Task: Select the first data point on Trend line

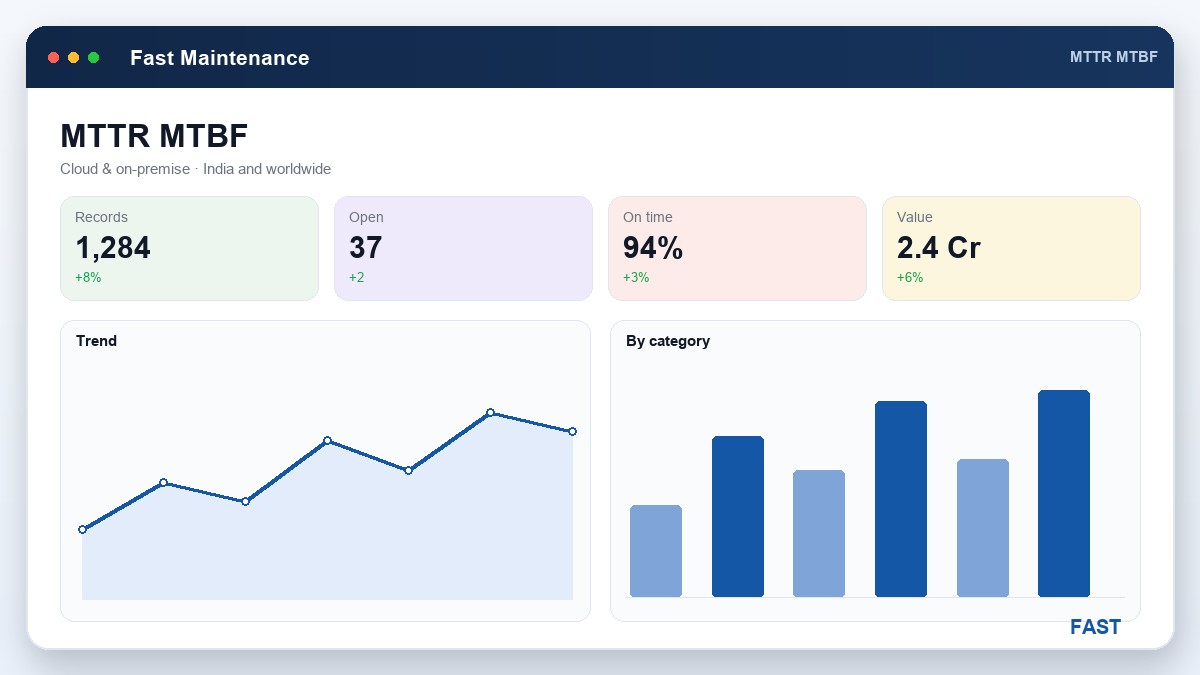Action: [82, 529]
